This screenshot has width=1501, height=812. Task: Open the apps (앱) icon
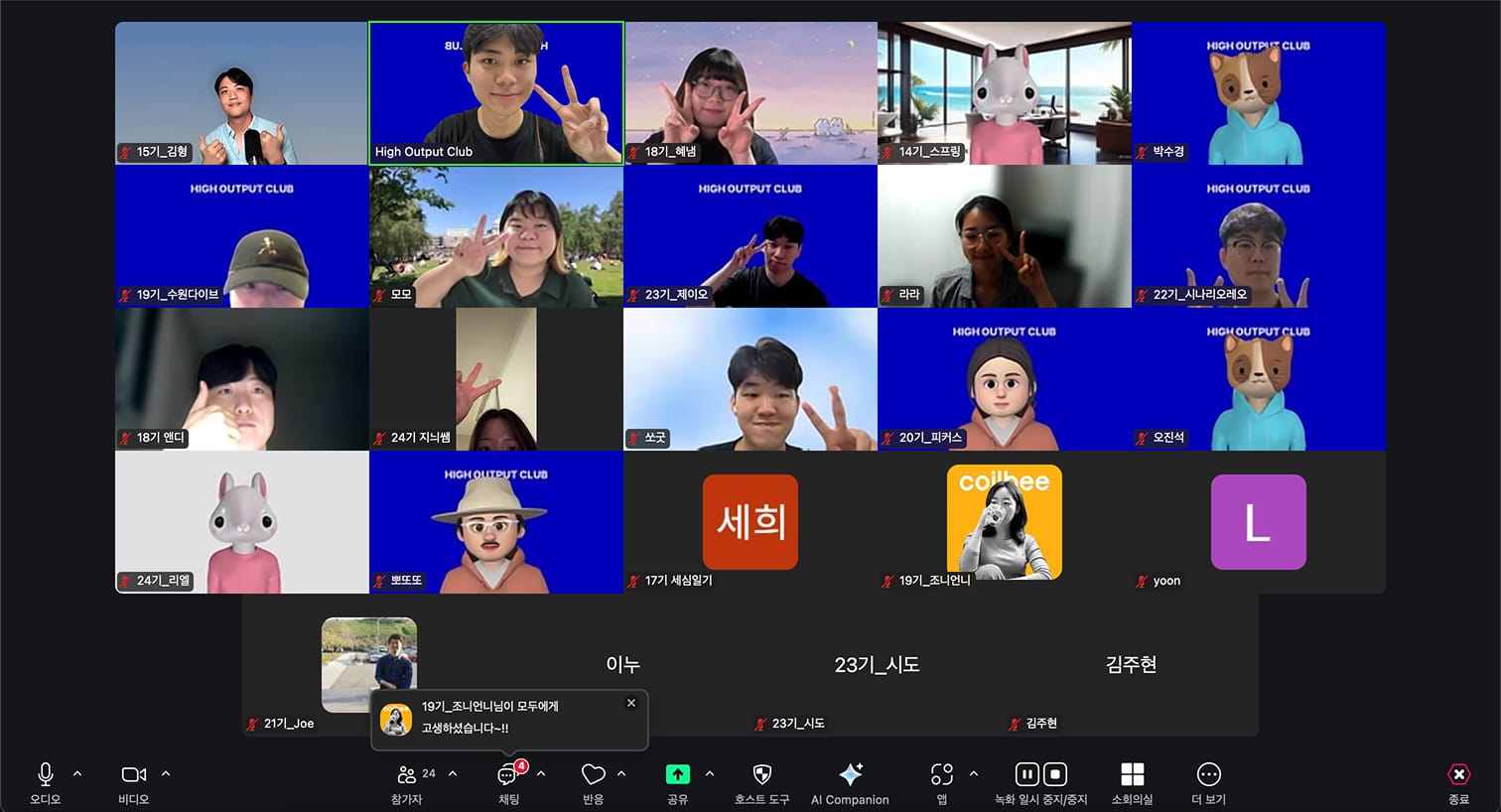coord(941,775)
